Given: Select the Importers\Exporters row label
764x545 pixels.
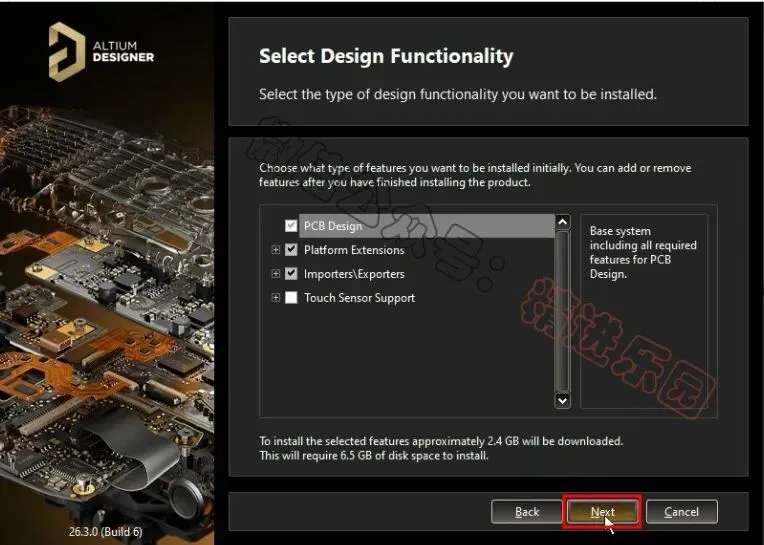Looking at the screenshot, I should (354, 274).
